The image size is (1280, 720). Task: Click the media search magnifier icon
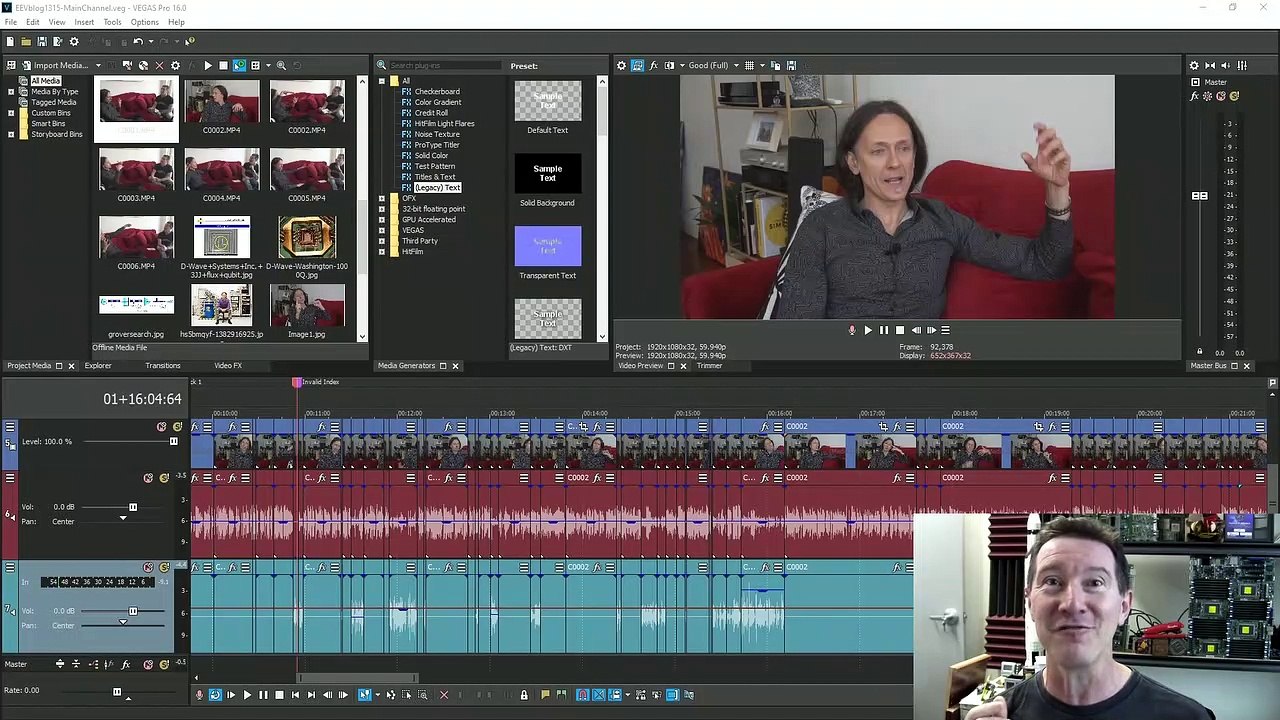[281, 66]
